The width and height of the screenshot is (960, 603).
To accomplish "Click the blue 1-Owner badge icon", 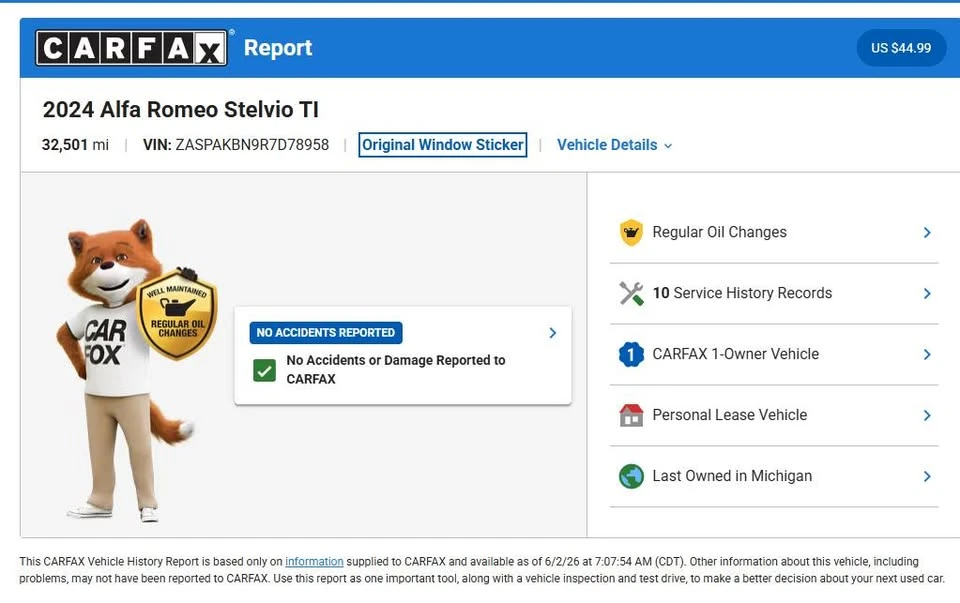I will 631,354.
